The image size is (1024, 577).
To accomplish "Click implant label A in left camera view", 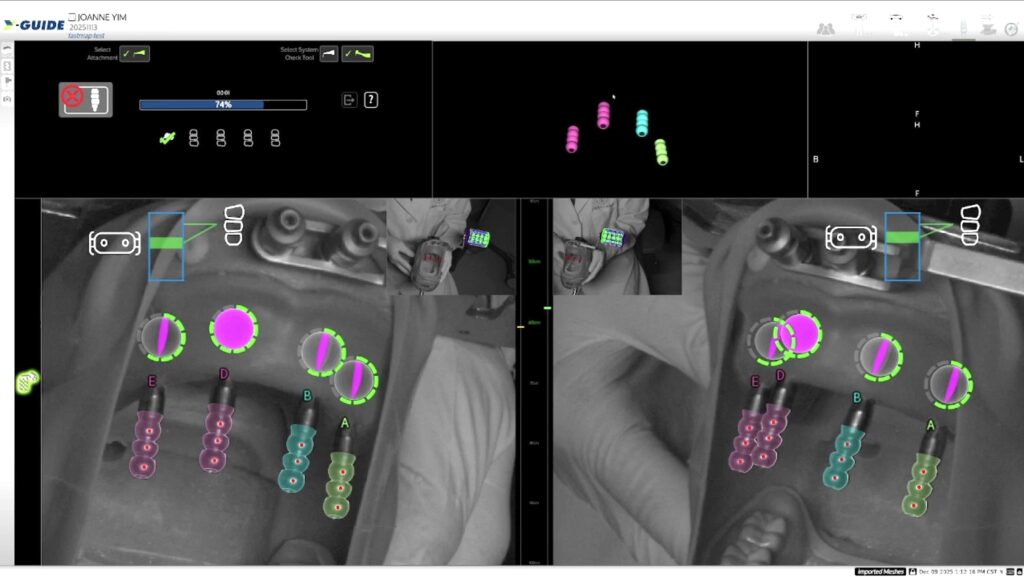I will point(345,424).
